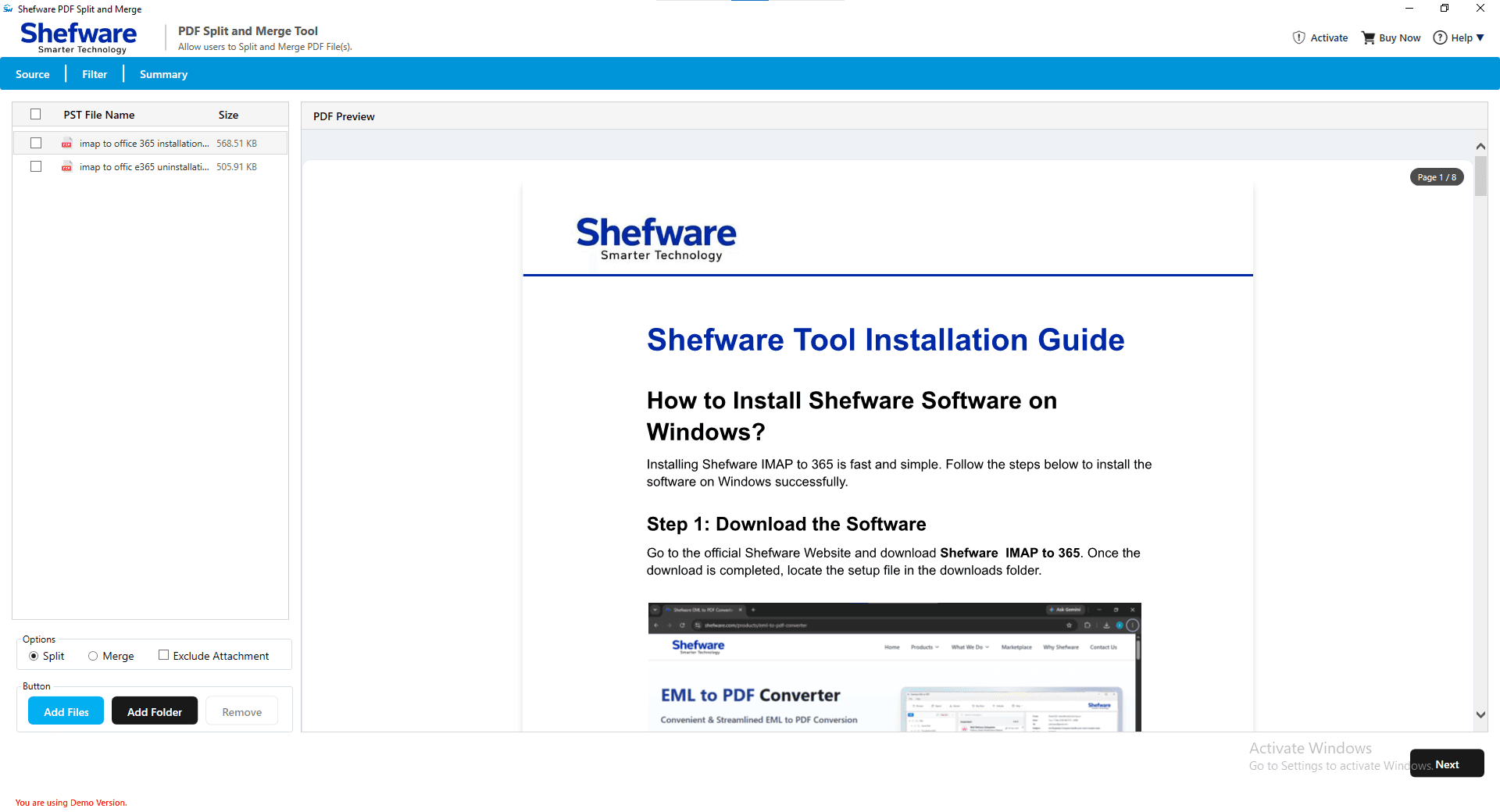The height and width of the screenshot is (812, 1500).
Task: Click the 505.91 KB size value
Action: 237,167
